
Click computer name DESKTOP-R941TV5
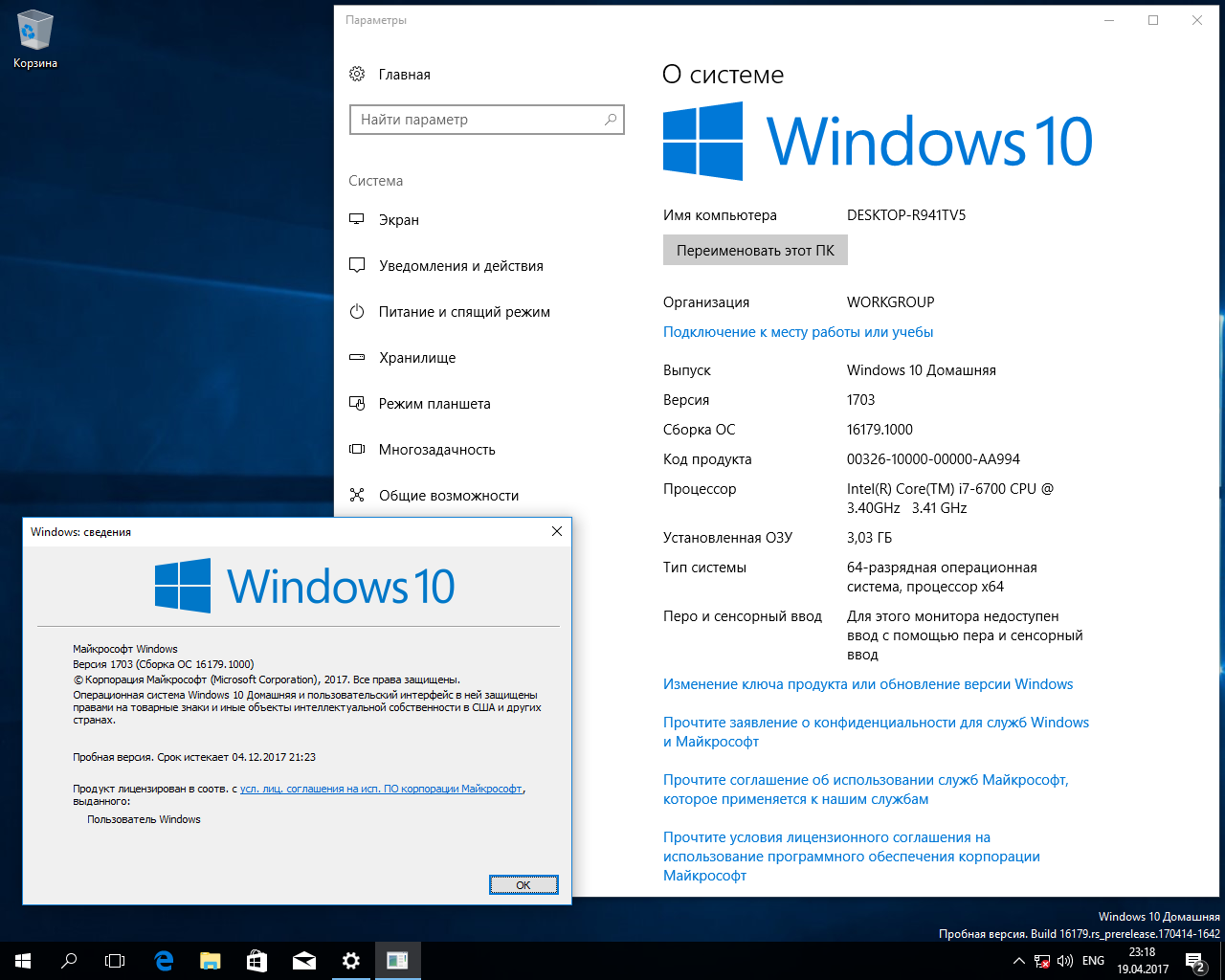tap(906, 215)
